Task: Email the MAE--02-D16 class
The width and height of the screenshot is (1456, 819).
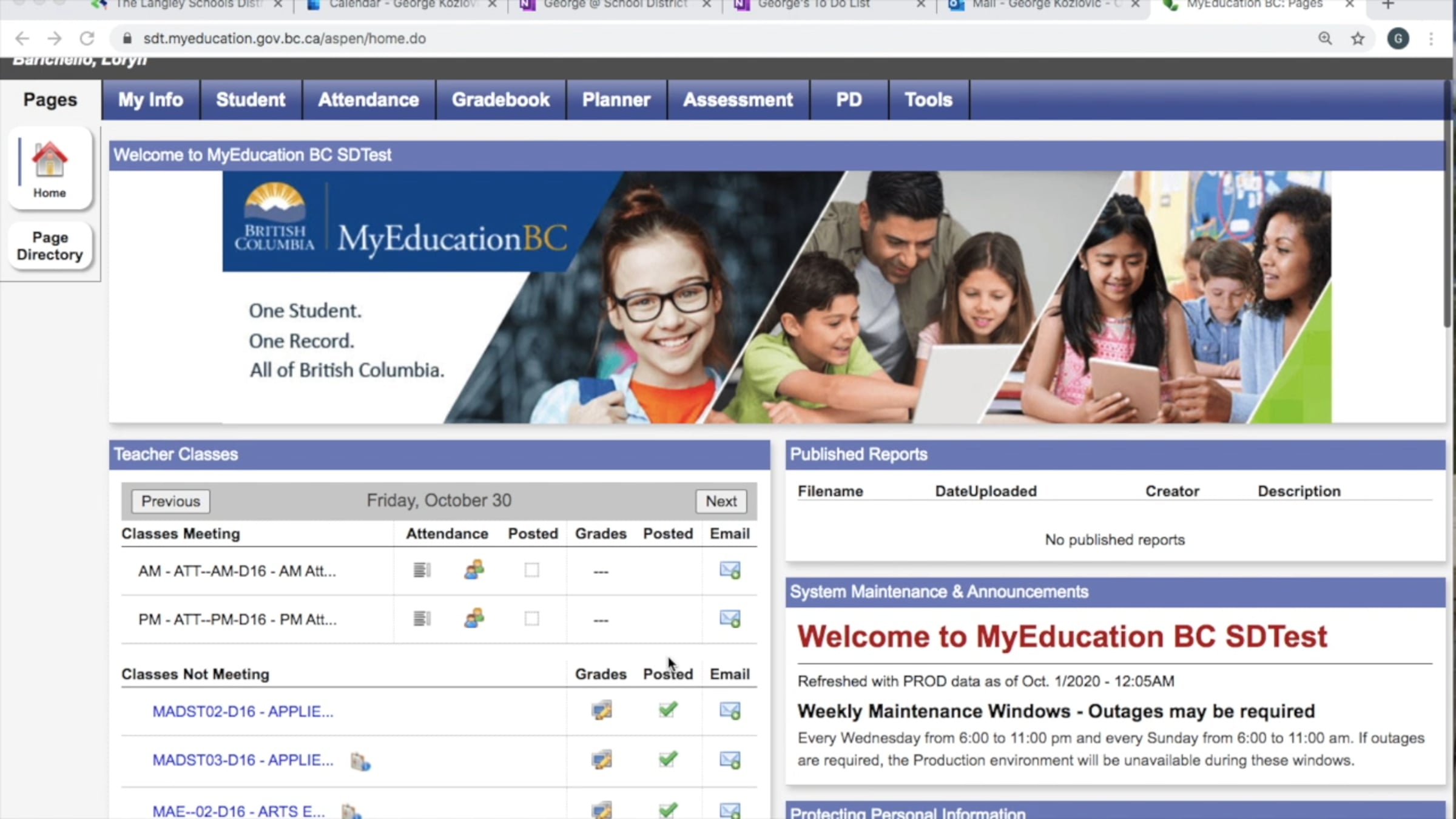Action: tap(730, 811)
